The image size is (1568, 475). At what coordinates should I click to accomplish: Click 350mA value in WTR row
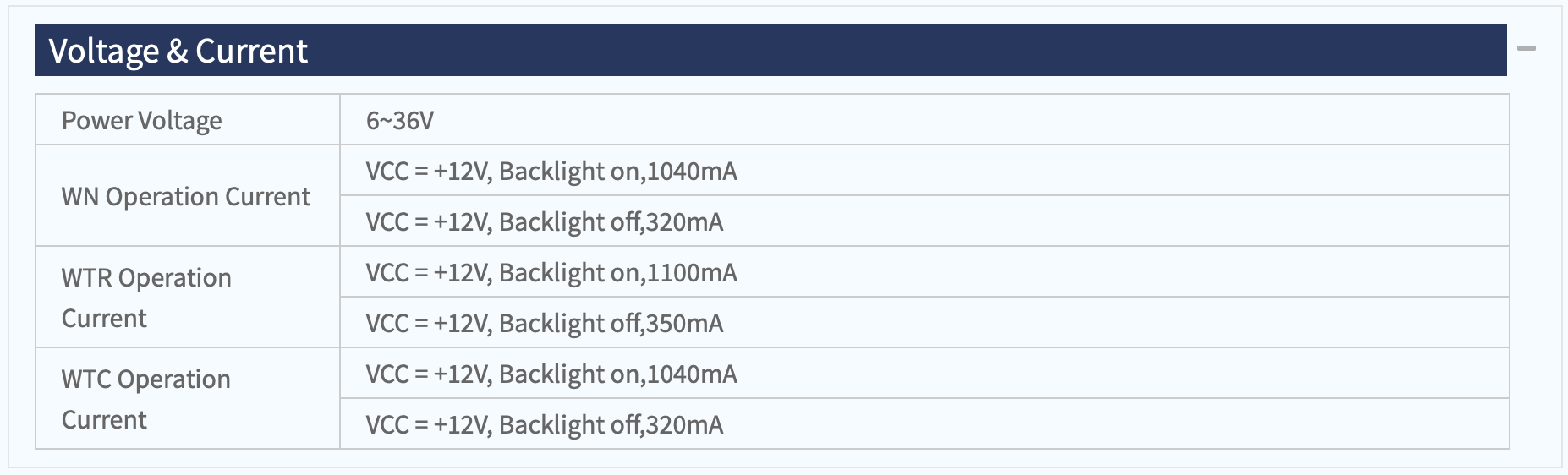(684, 323)
